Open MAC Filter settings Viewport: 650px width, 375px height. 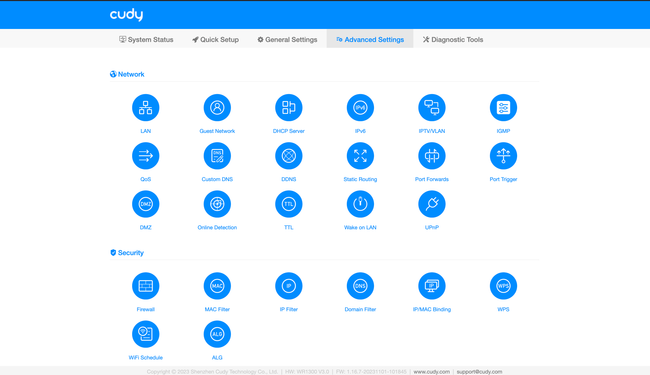coord(217,286)
